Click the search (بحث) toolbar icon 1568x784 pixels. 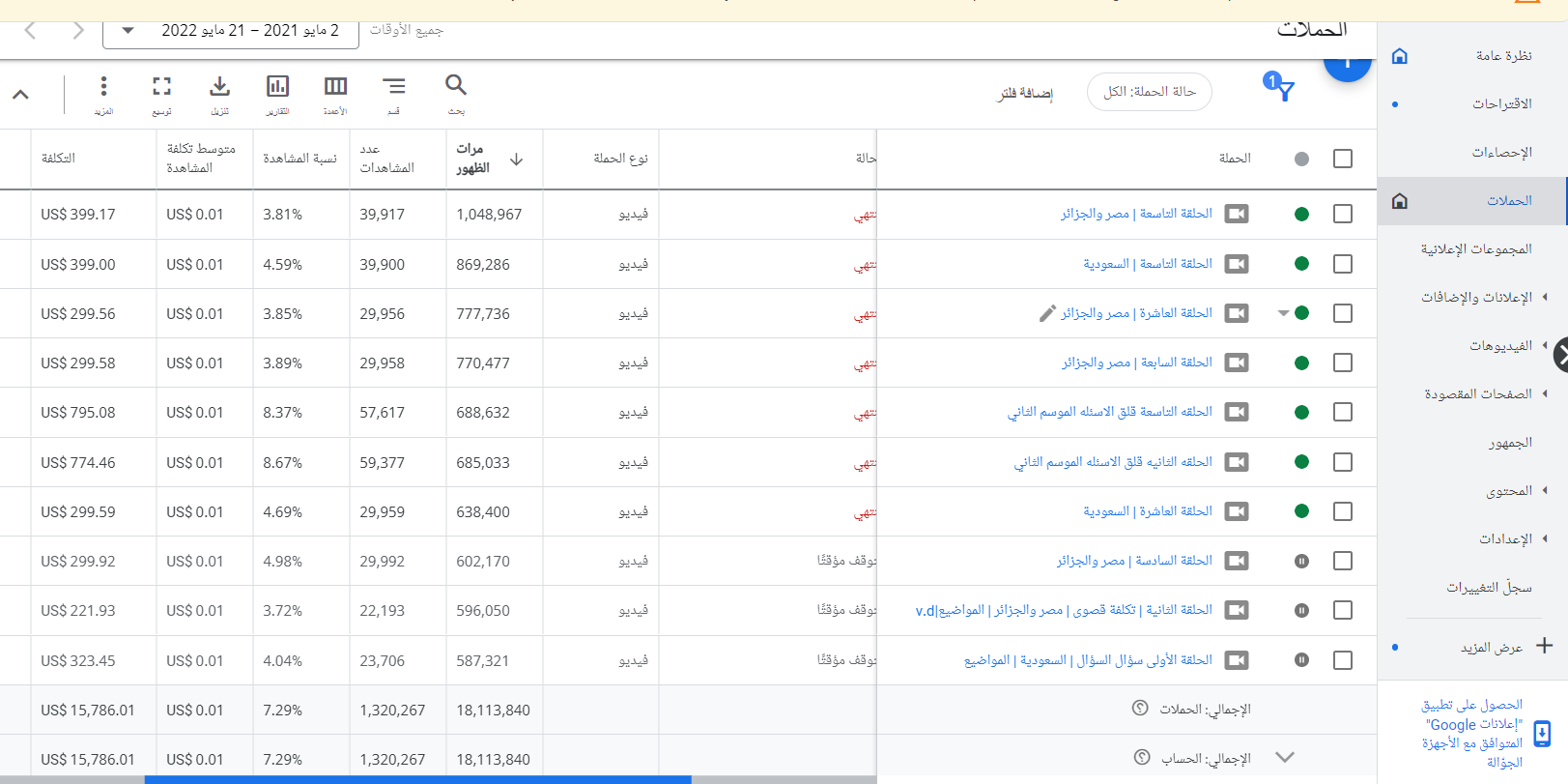456,87
